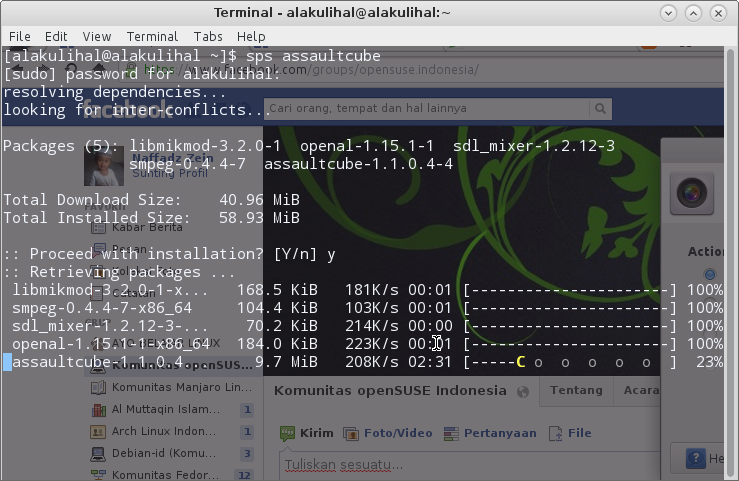Click the Kirim speech-bubble icon
The height and width of the screenshot is (481, 739).
[x=287, y=433]
